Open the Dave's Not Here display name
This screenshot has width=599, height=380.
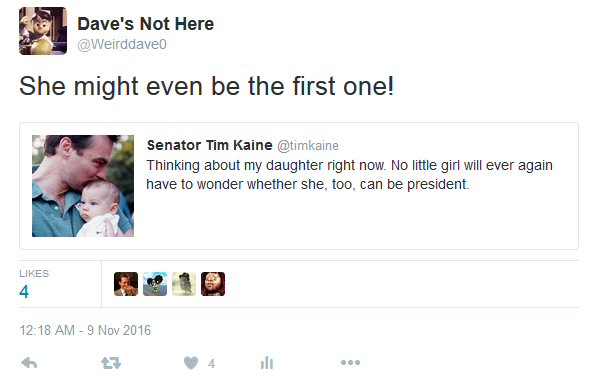click(x=146, y=24)
